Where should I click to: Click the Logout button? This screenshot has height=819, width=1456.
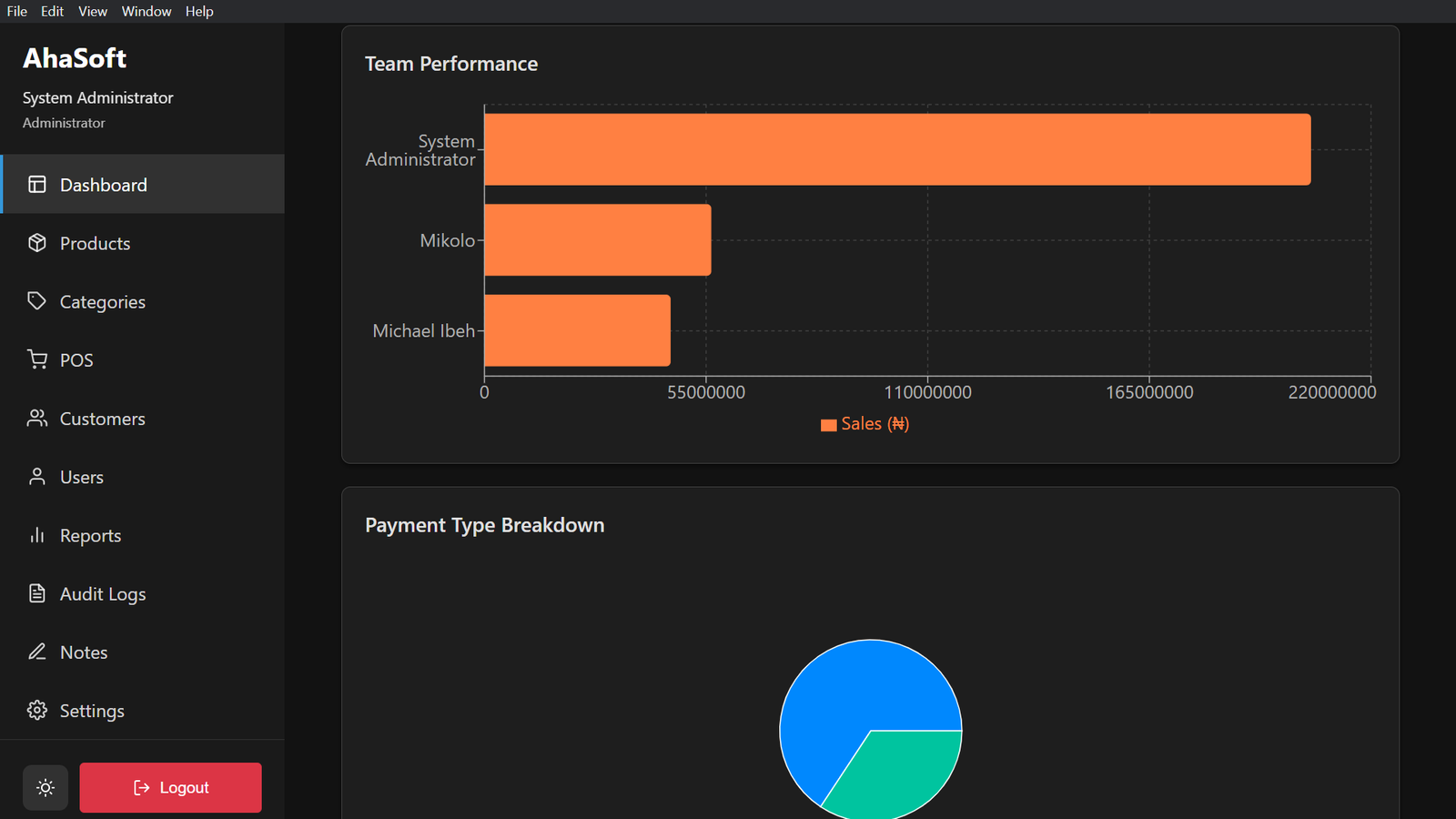click(x=170, y=787)
